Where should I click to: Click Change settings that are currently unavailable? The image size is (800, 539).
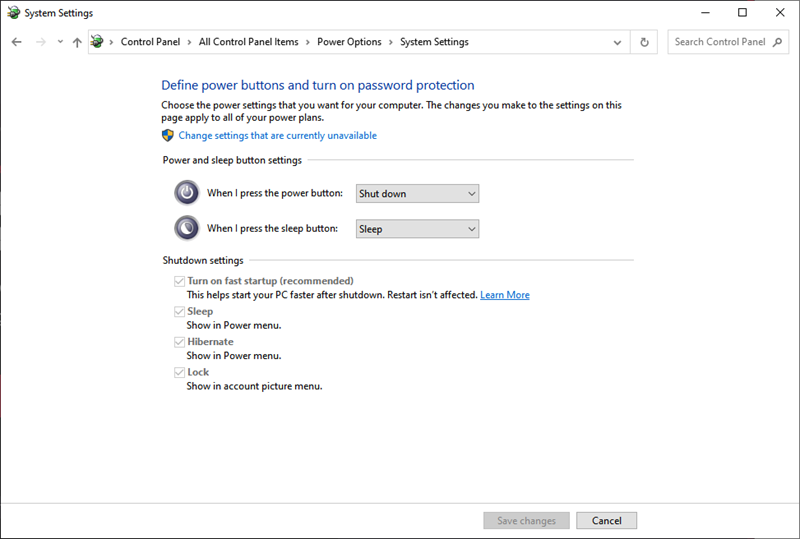[277, 136]
